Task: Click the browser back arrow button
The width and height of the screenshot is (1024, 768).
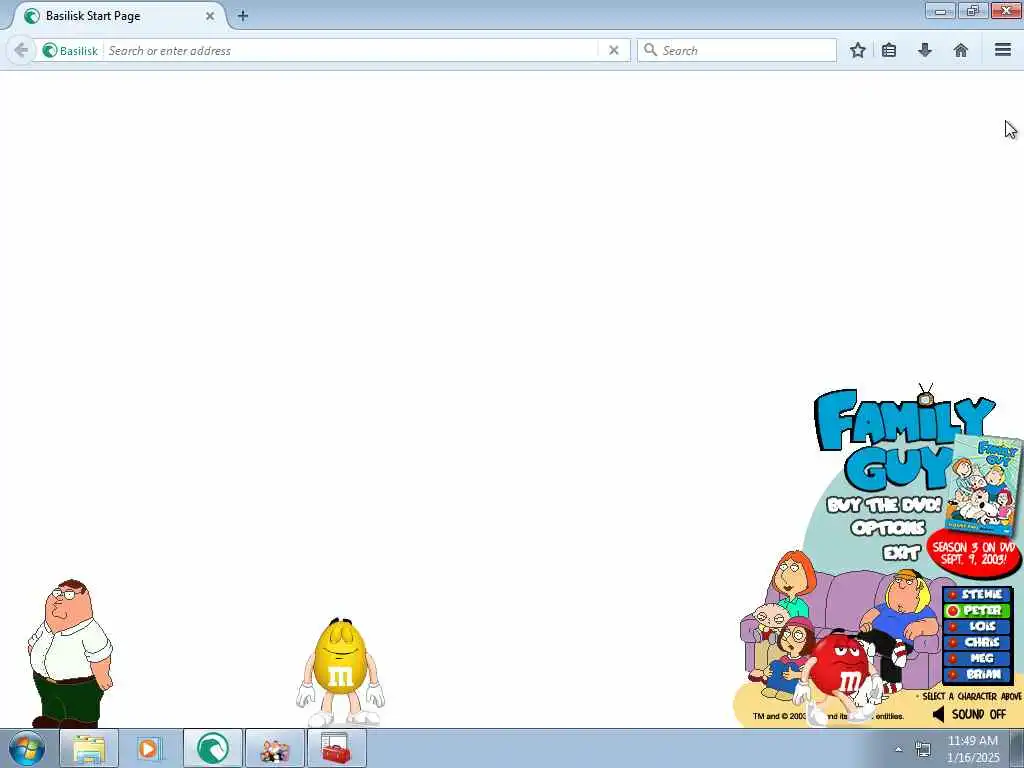Action: tap(21, 50)
